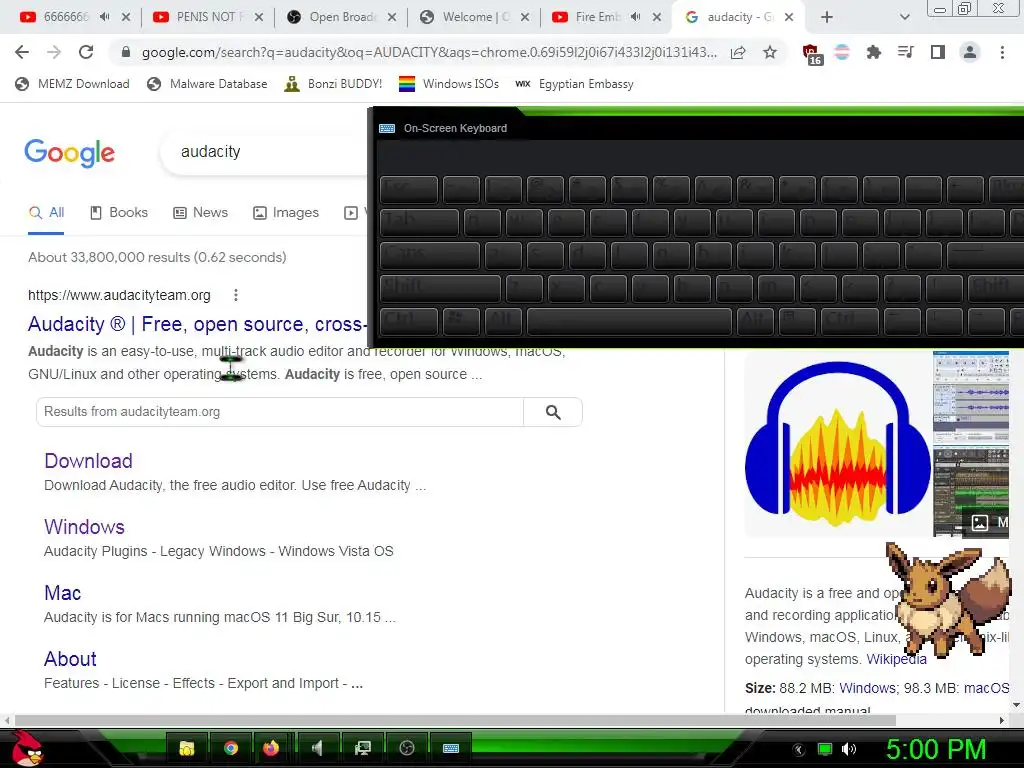The width and height of the screenshot is (1024, 768).
Task: Open the MEMZ Download bookmark
Action: click(72, 84)
